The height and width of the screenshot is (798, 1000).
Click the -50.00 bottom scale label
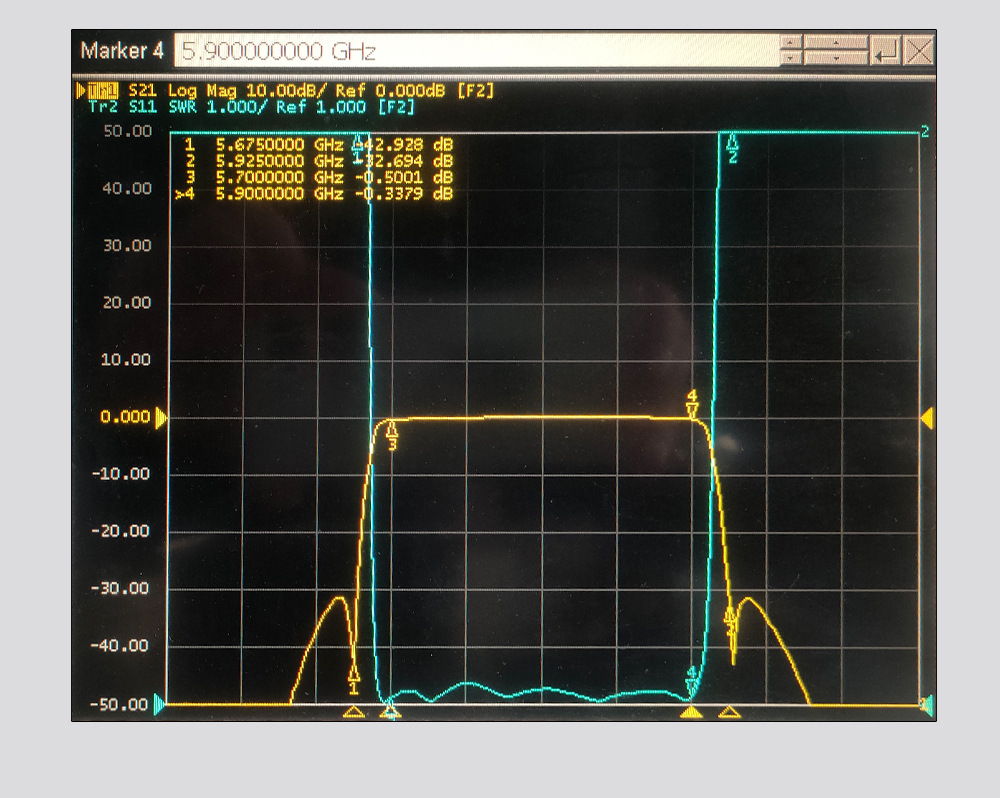(119, 704)
